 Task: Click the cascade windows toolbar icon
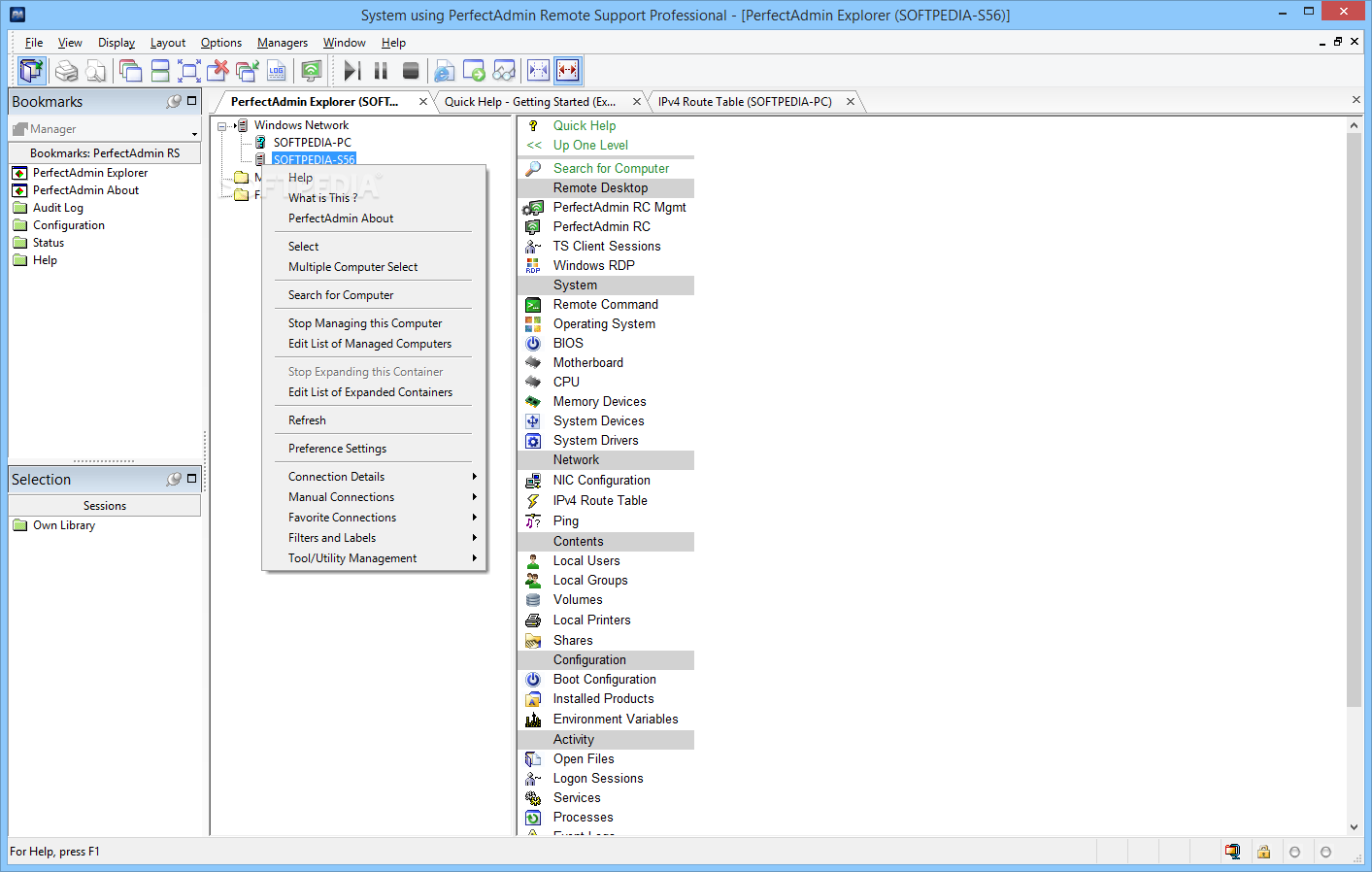tap(130, 71)
